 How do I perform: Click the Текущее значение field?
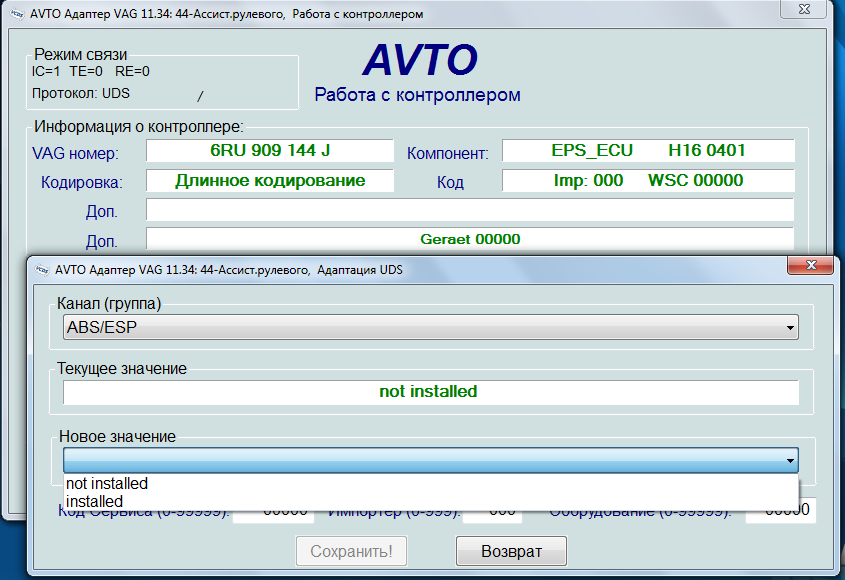click(x=430, y=392)
